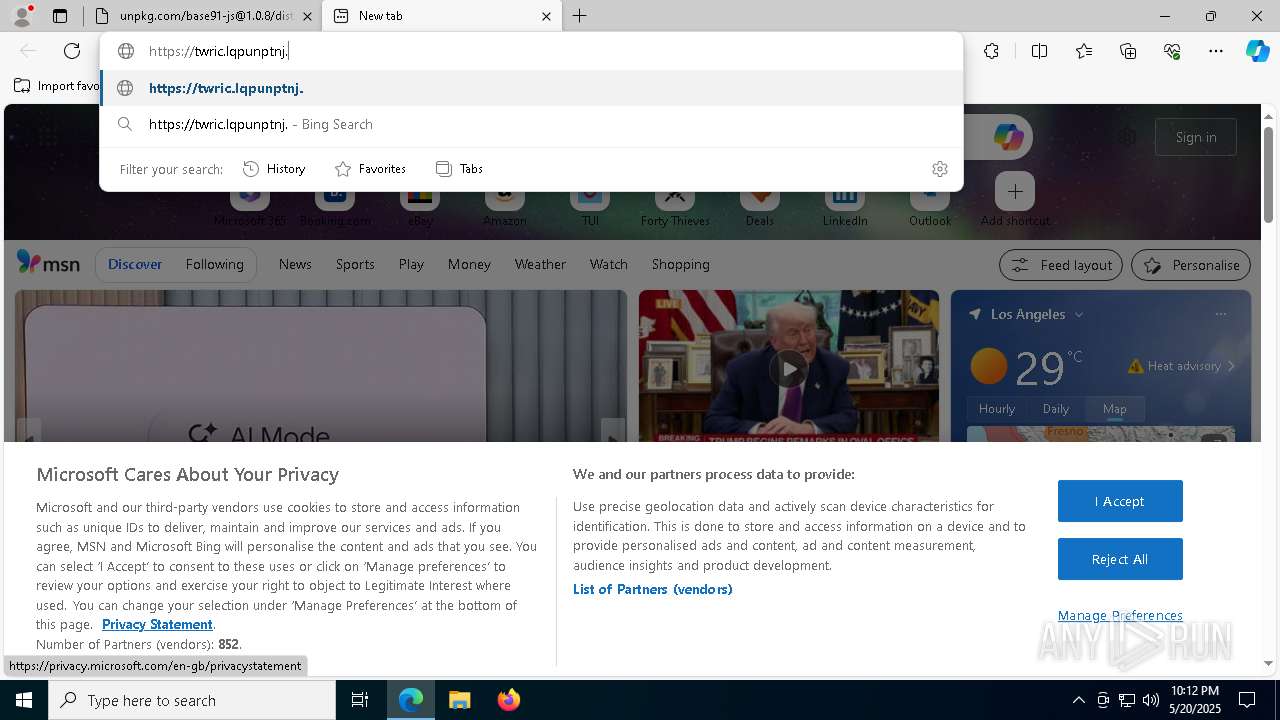Accept cookies with I Accept button
1280x720 pixels.
[1120, 501]
